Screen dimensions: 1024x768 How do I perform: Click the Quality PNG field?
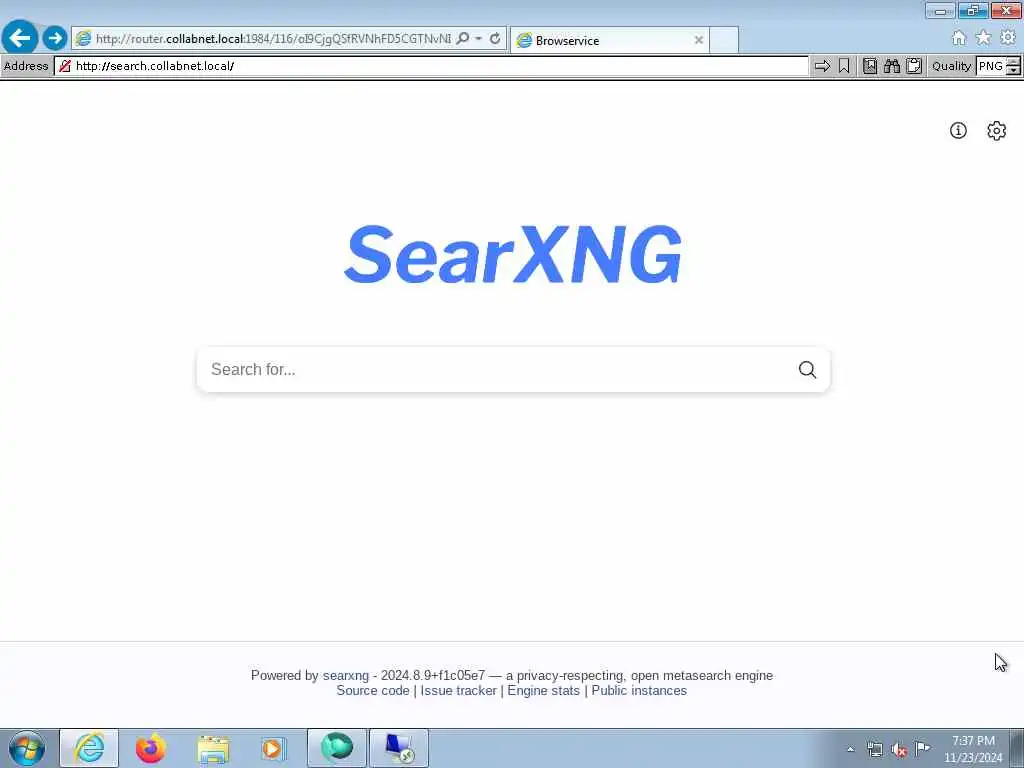coord(991,66)
